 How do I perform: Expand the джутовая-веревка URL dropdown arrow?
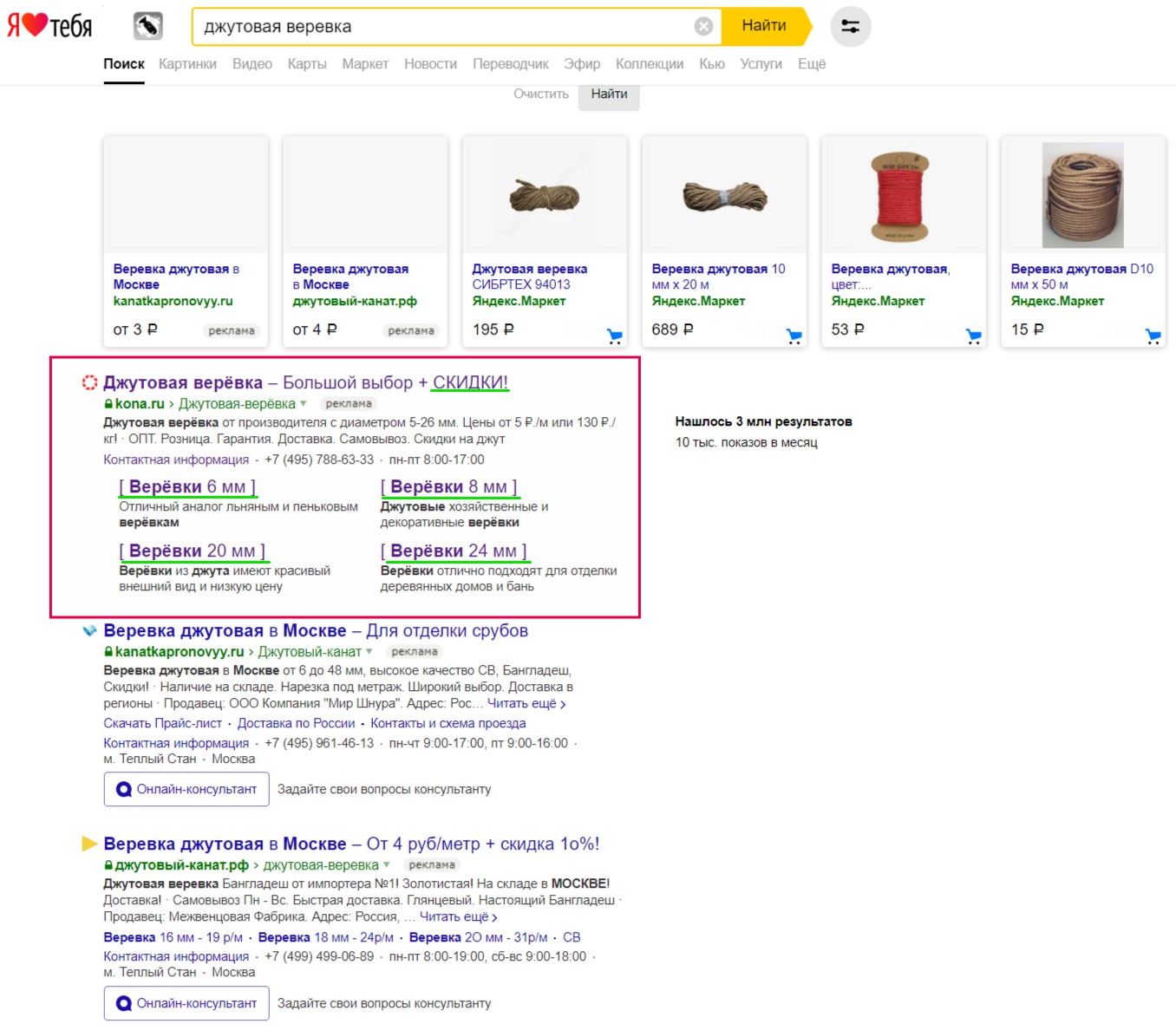(x=387, y=864)
